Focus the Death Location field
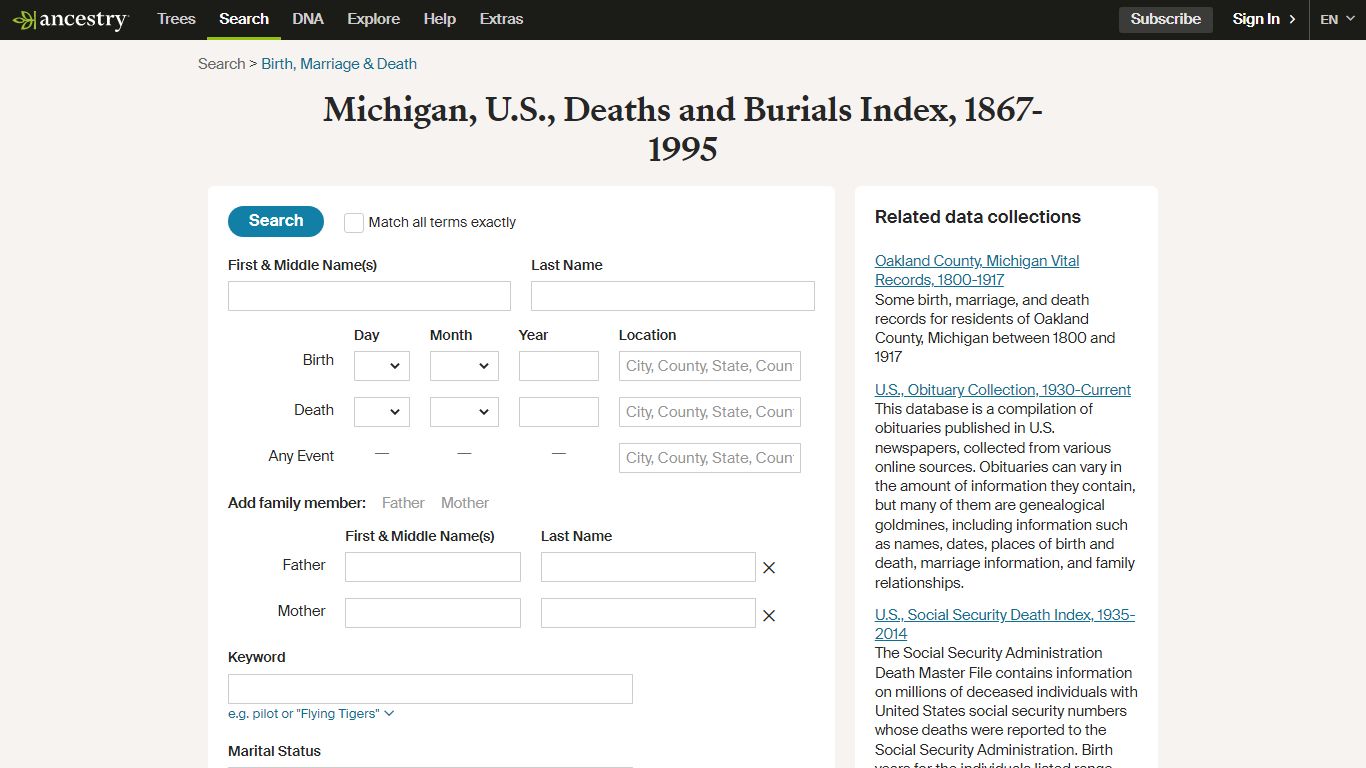This screenshot has height=768, width=1366. (710, 412)
